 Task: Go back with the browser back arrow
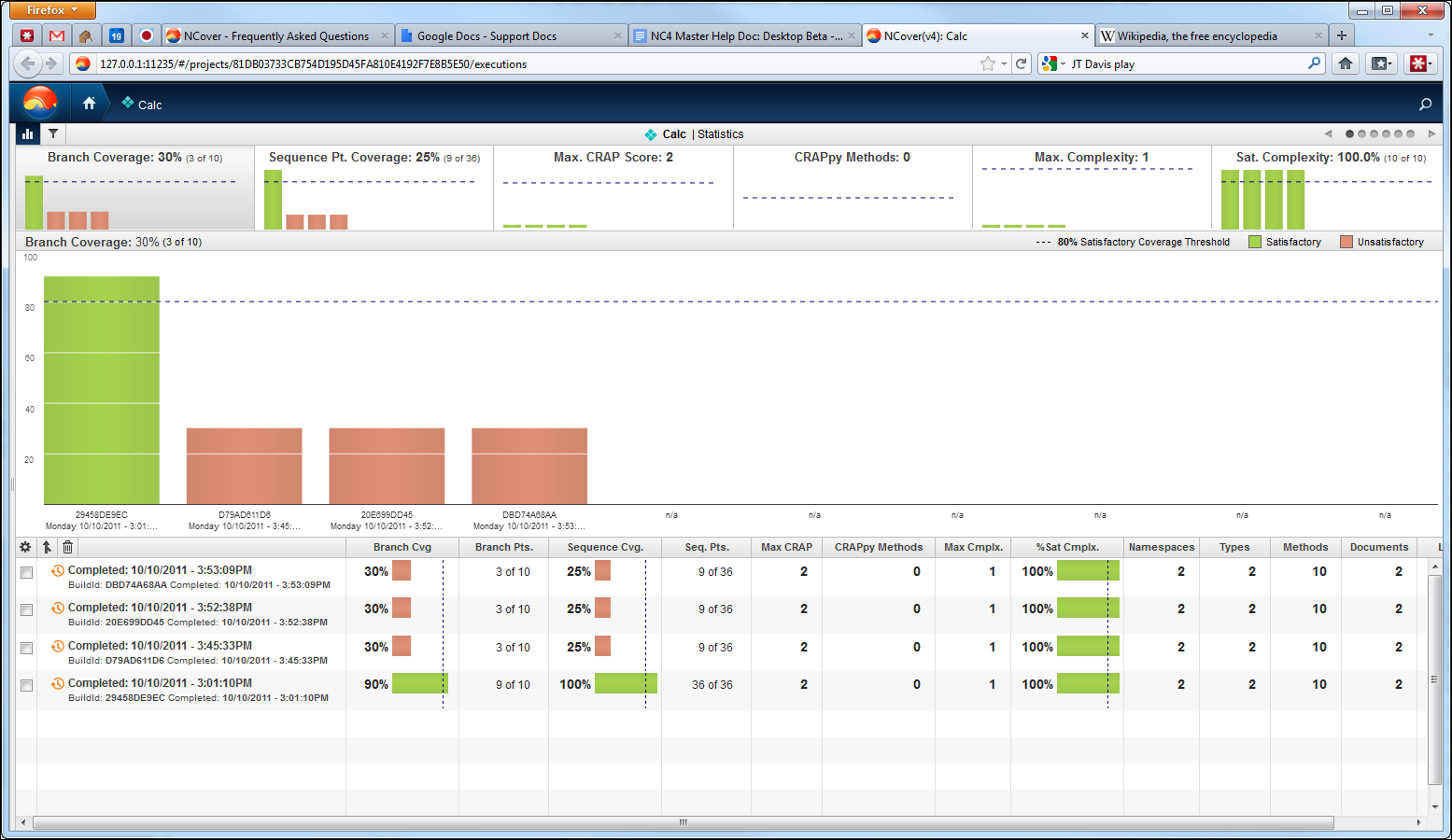[28, 63]
